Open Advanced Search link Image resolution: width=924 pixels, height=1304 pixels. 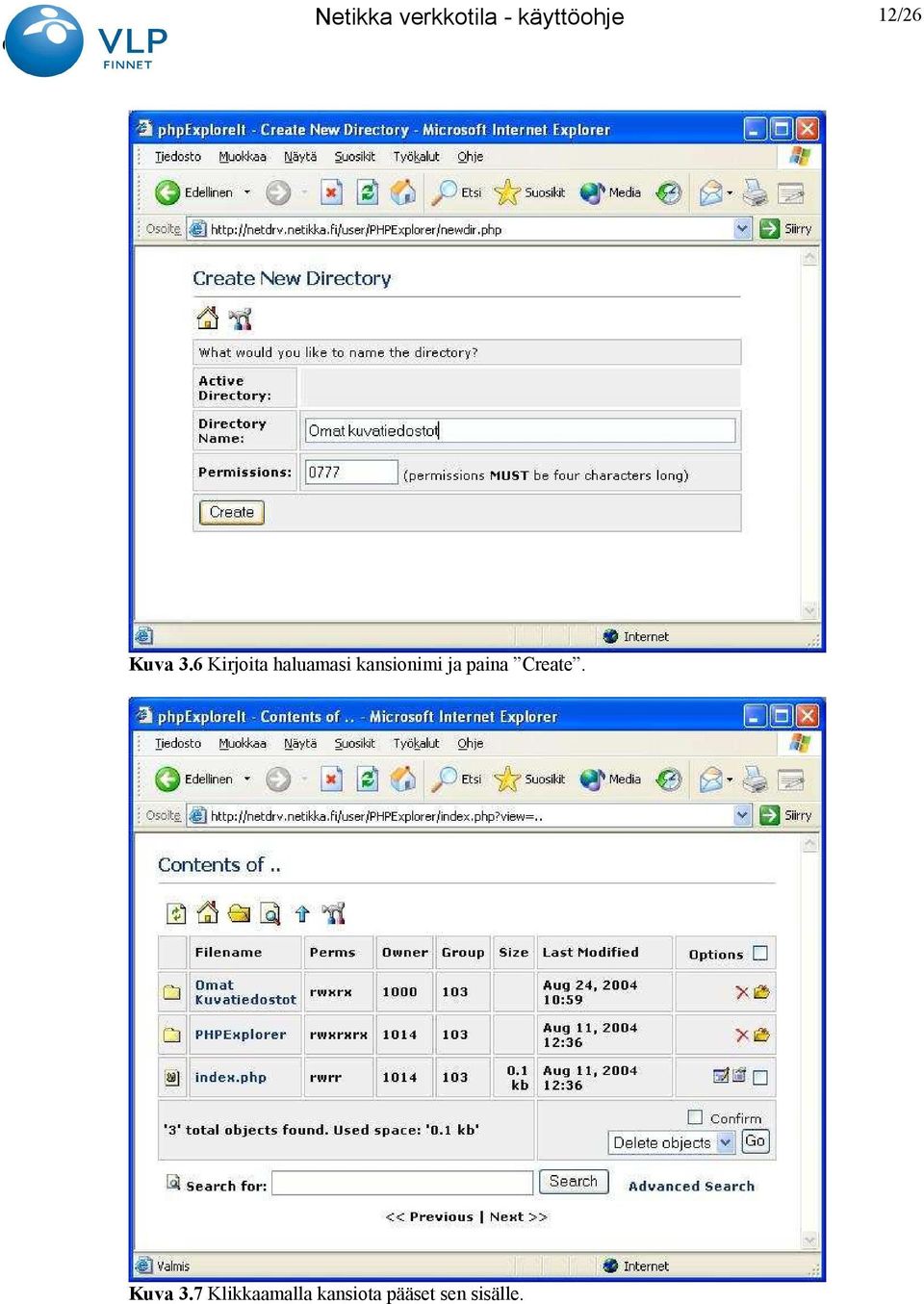pyautogui.click(x=691, y=1186)
